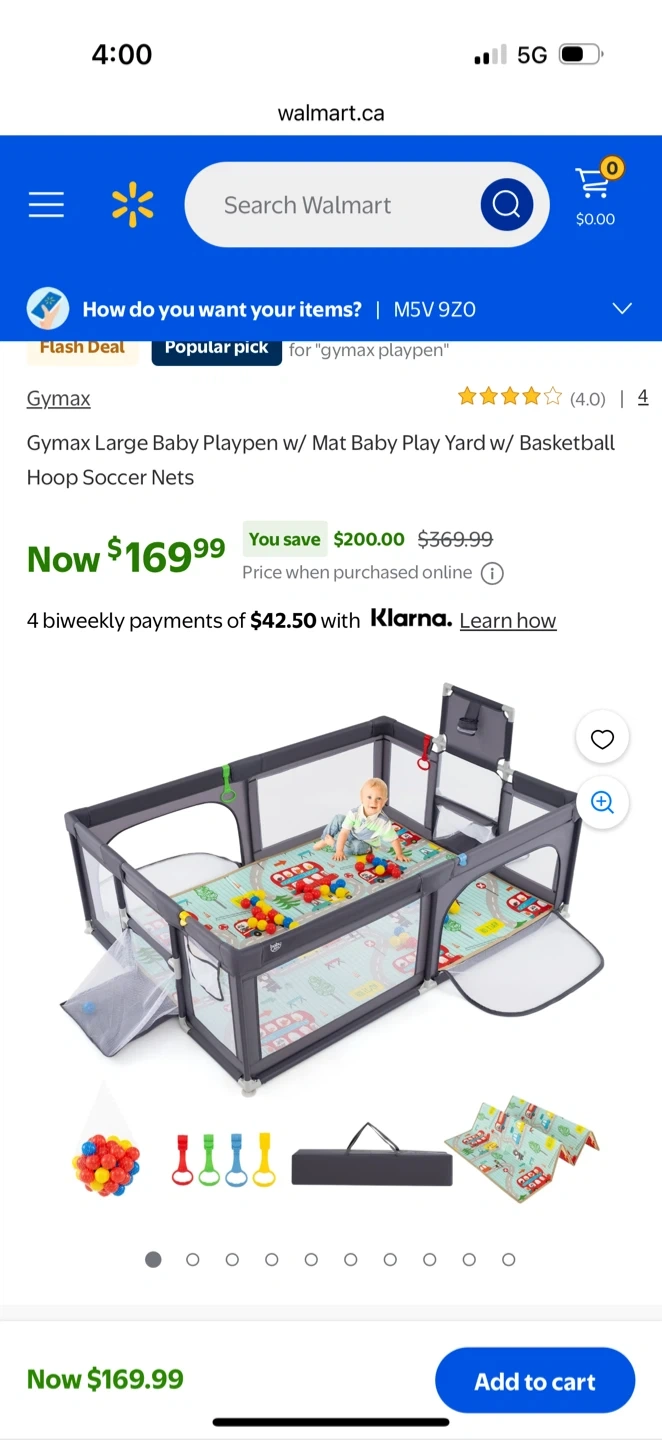Open the hamburger navigation menu
This screenshot has height=1440, width=662.
[x=46, y=205]
